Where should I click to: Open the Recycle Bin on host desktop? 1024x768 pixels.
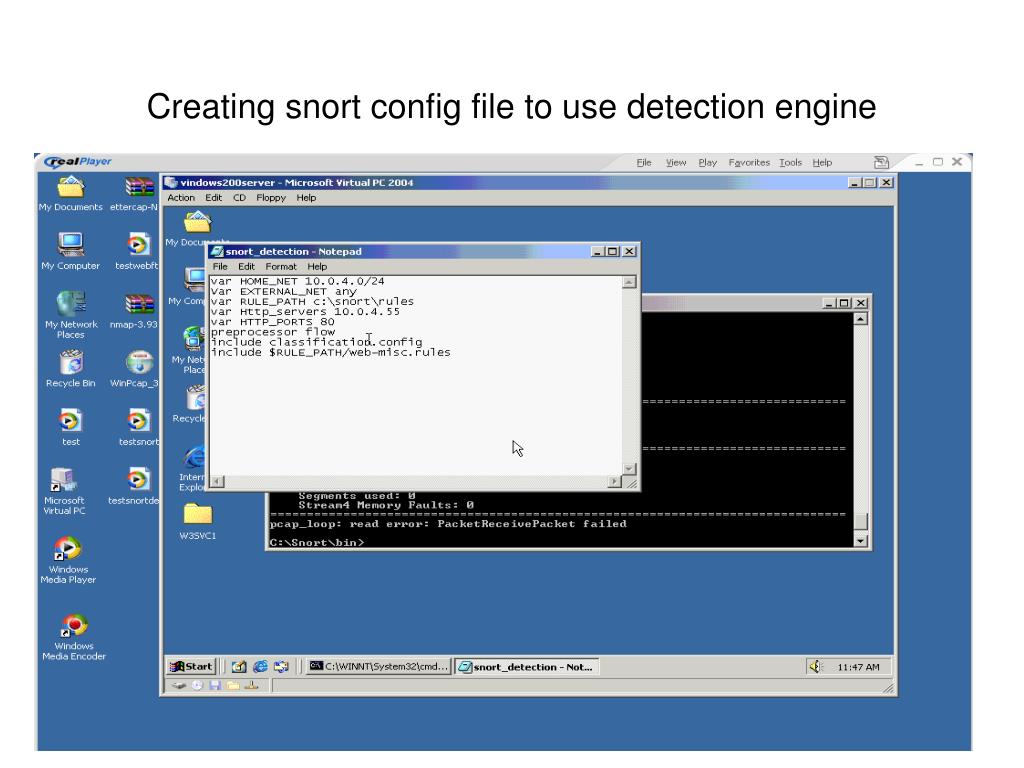(x=71, y=369)
